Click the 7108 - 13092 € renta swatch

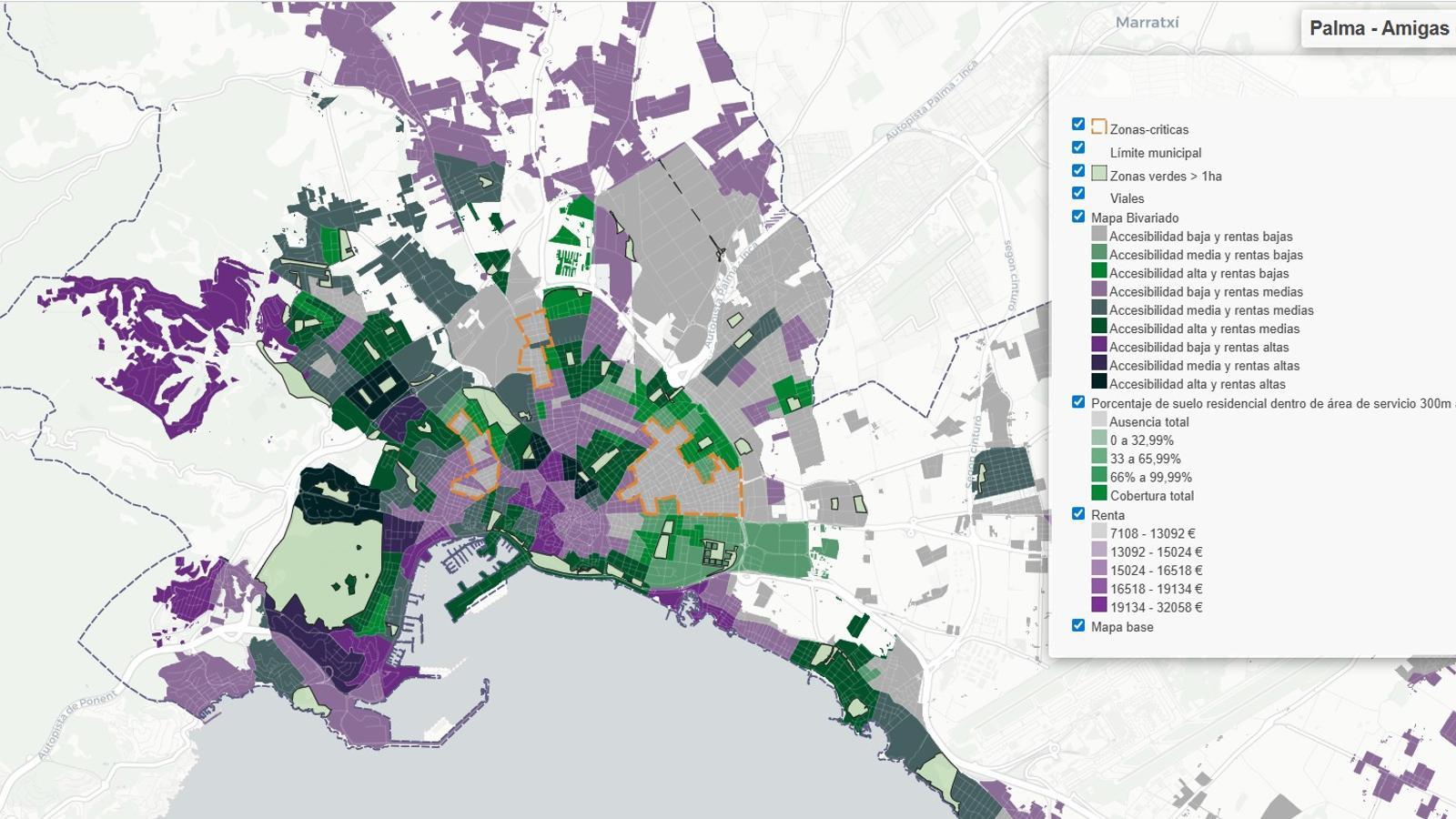coord(1099,532)
